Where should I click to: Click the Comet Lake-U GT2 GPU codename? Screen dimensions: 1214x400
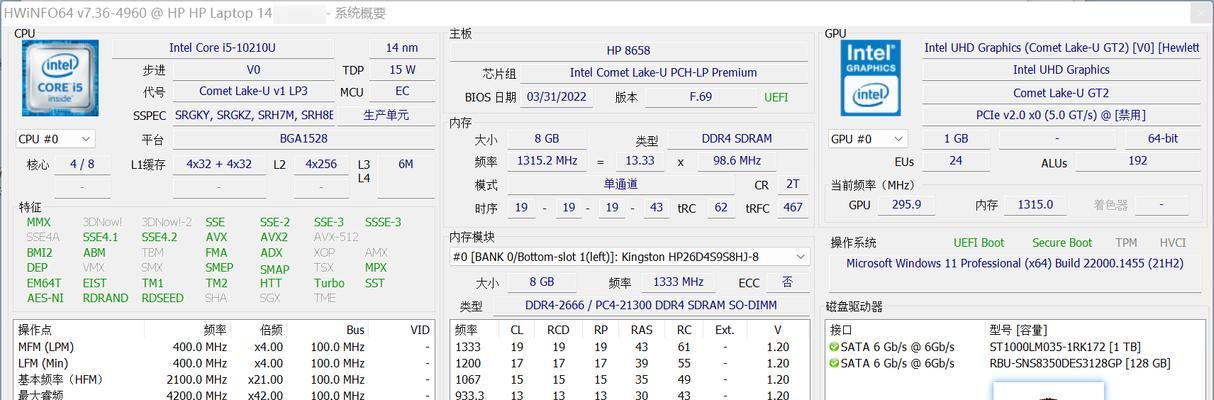coord(1060,92)
